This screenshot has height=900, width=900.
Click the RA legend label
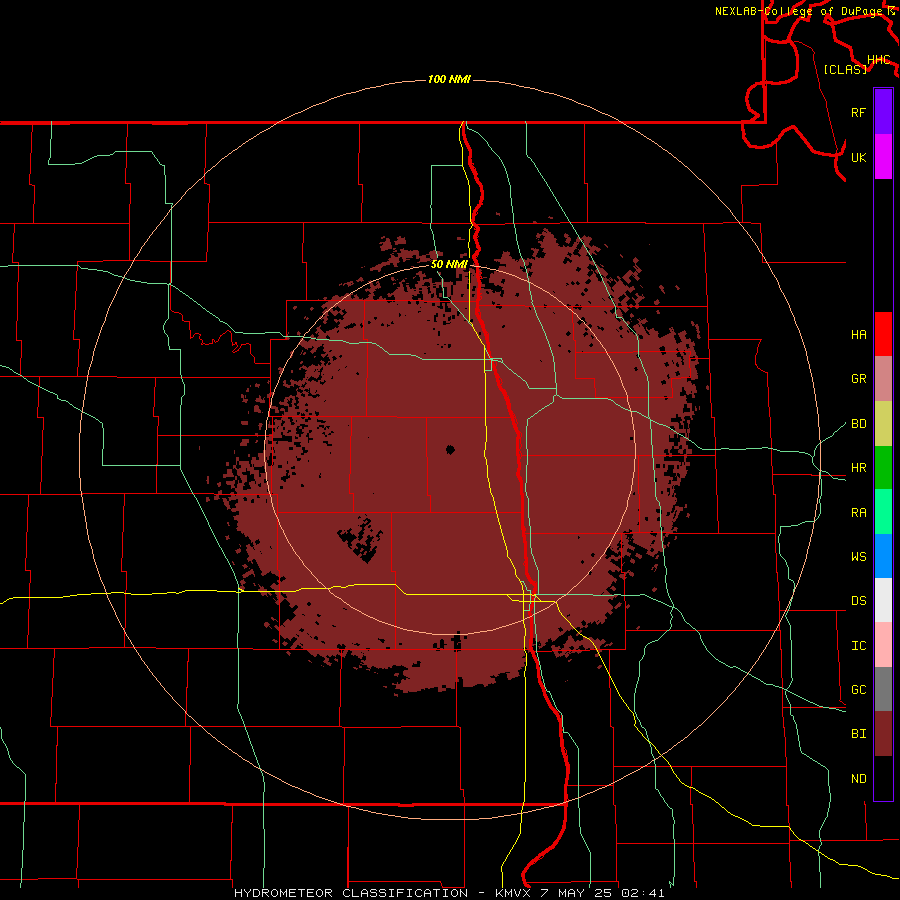tap(858, 513)
